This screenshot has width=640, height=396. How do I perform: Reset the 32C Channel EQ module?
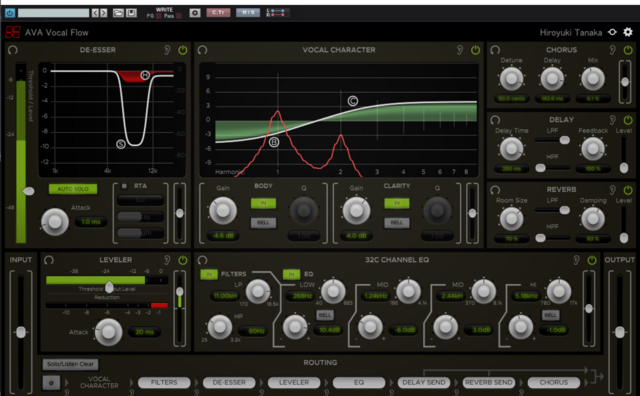pos(202,260)
